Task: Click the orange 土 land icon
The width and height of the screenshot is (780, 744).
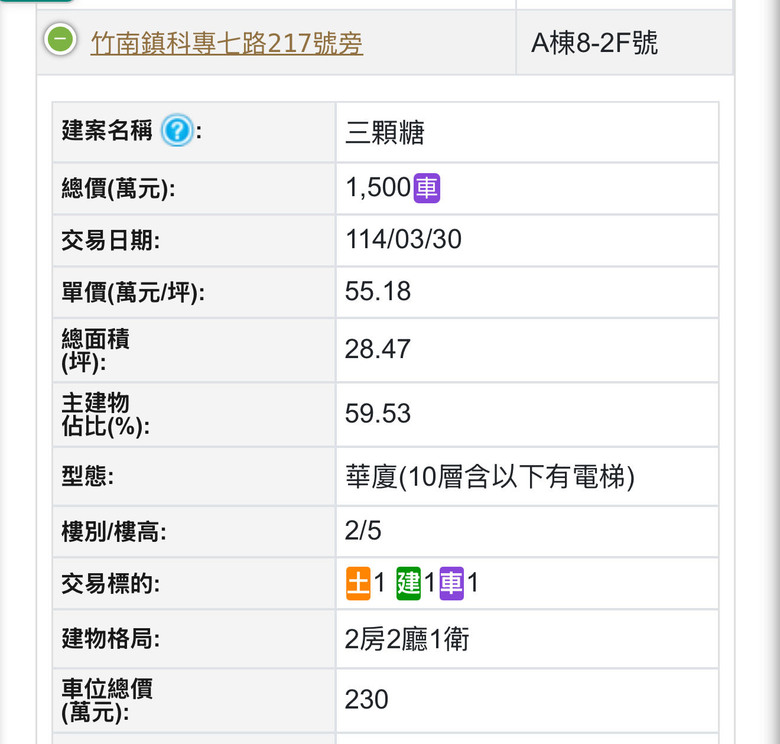Action: pos(358,583)
